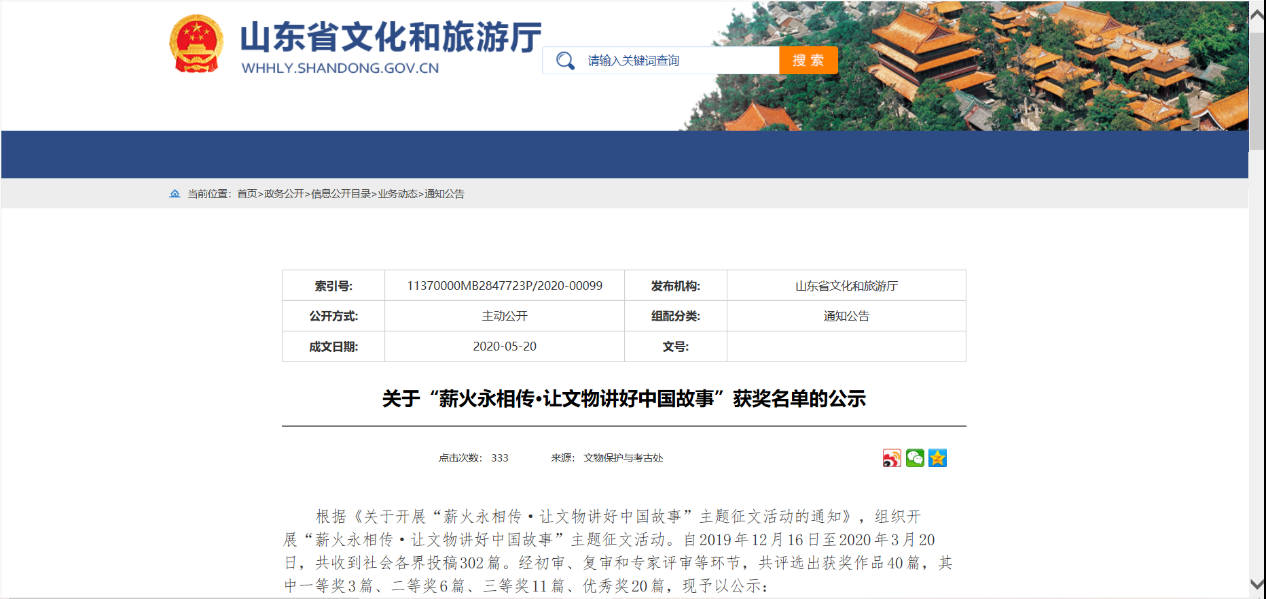The height and width of the screenshot is (599, 1266).
Task: Click the 山东省文化和旅游厅 site title
Action: 390,38
